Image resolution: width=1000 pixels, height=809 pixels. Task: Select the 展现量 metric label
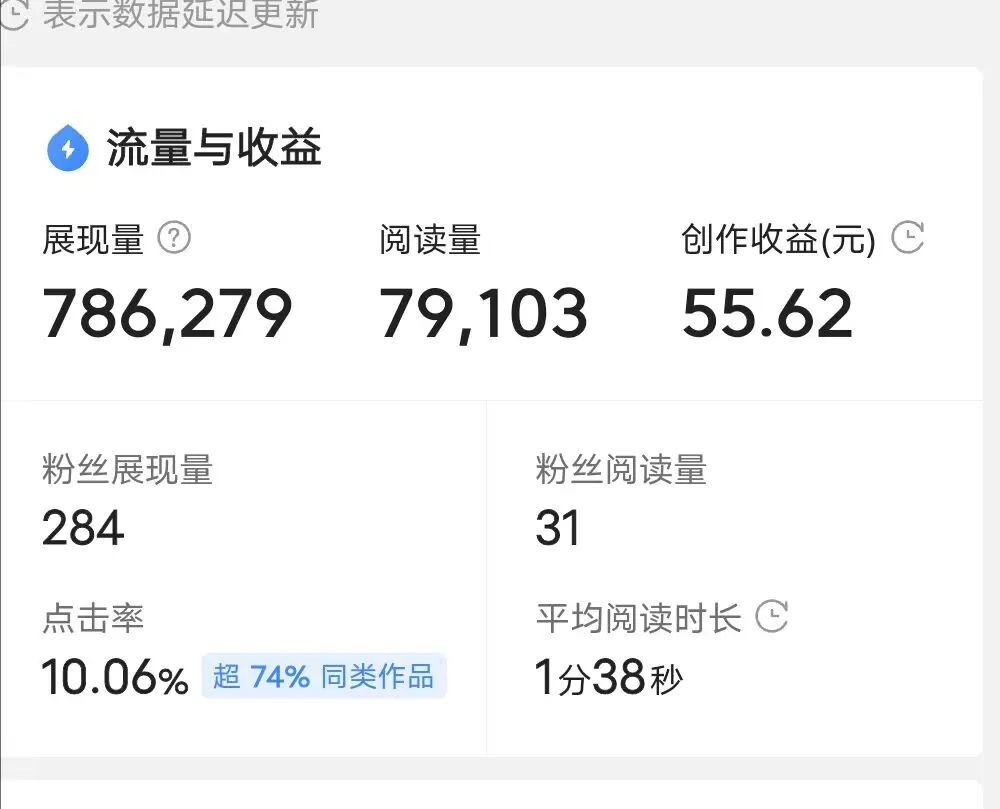pos(95,240)
